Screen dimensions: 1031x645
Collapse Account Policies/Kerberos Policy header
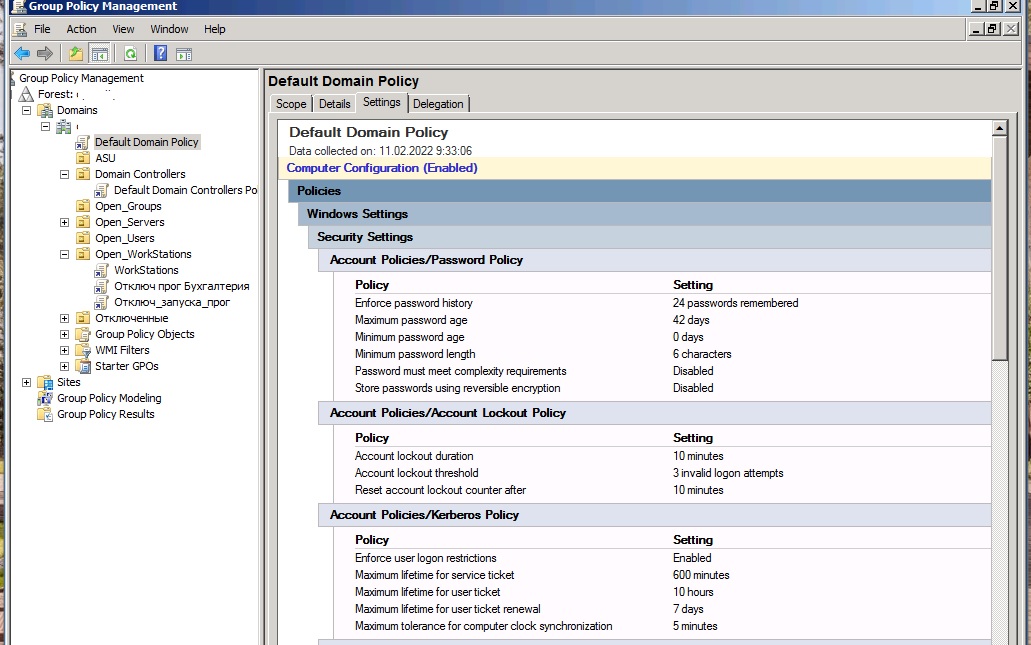(x=655, y=515)
